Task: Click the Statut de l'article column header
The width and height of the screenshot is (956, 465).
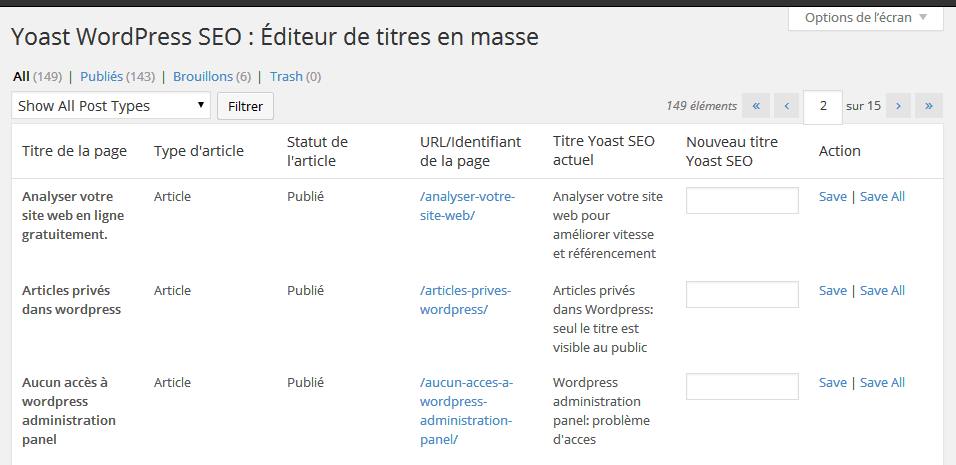Action: click(x=317, y=151)
